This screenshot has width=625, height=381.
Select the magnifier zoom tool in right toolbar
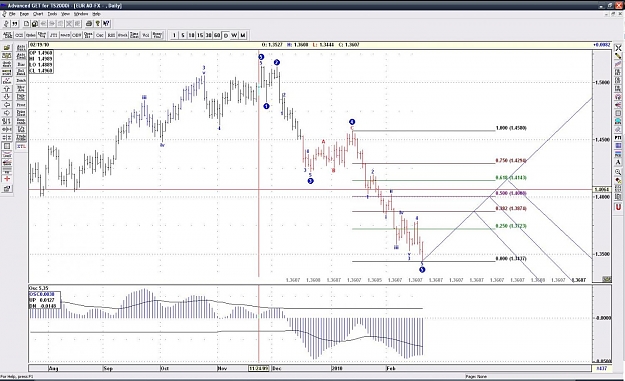tap(618, 171)
